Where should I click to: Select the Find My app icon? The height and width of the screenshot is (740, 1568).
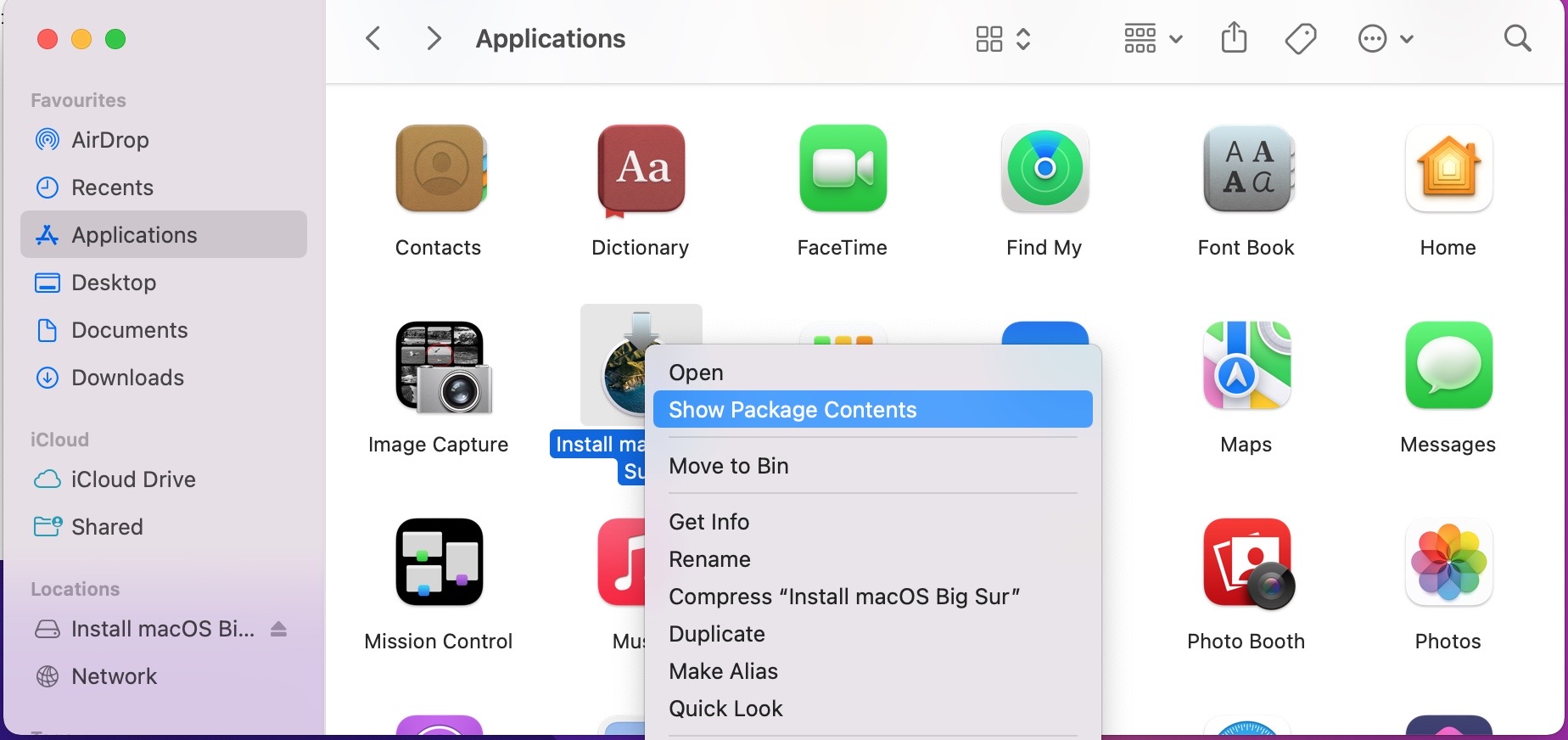tap(1044, 168)
